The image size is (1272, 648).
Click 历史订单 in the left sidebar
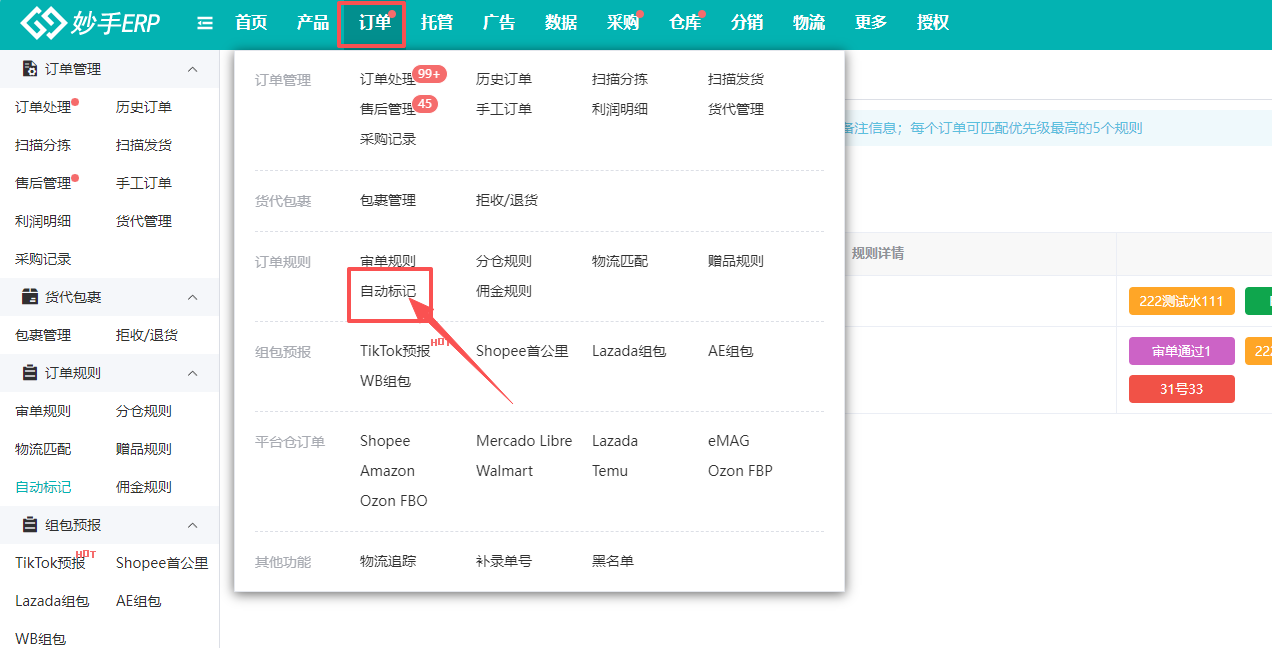tap(144, 107)
